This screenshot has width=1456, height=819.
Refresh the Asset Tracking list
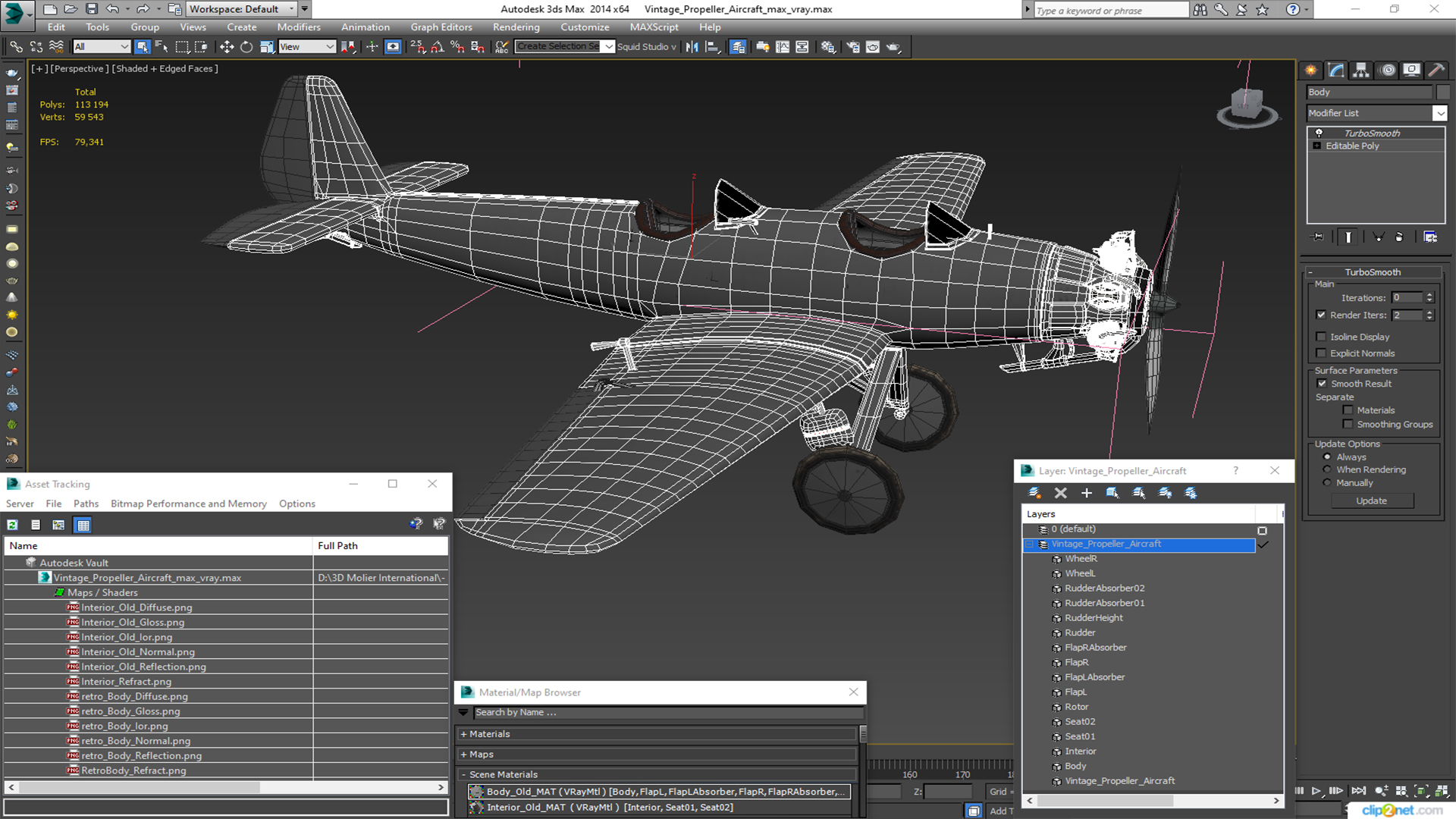tap(13, 525)
